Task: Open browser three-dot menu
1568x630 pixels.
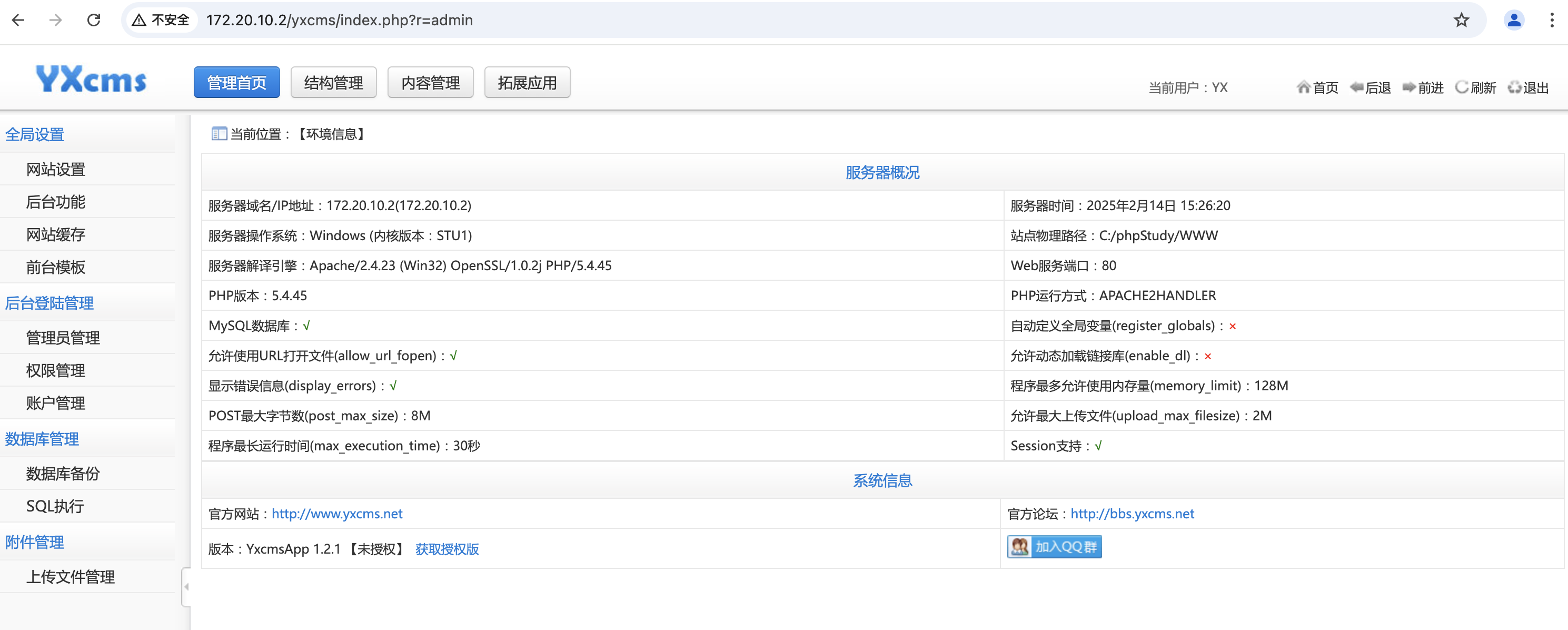Action: pos(1552,20)
